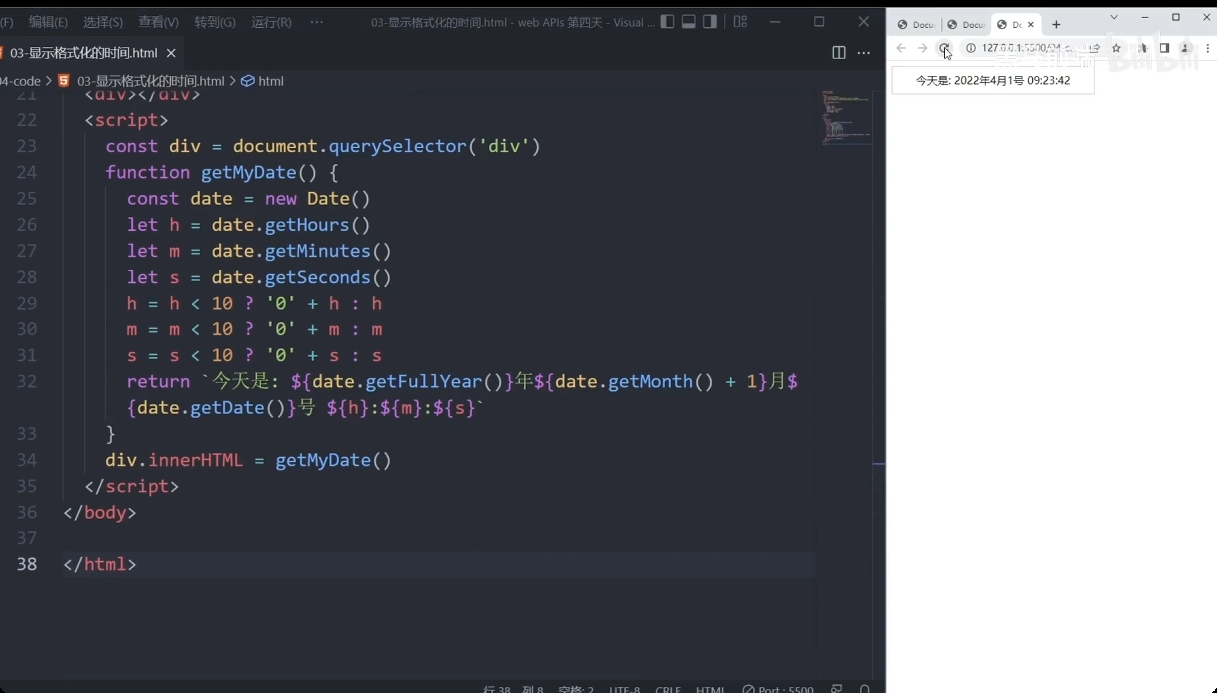Close the 03-显示格式化的时间.html editor tab
Image resolution: width=1217 pixels, height=693 pixels.
[171, 53]
